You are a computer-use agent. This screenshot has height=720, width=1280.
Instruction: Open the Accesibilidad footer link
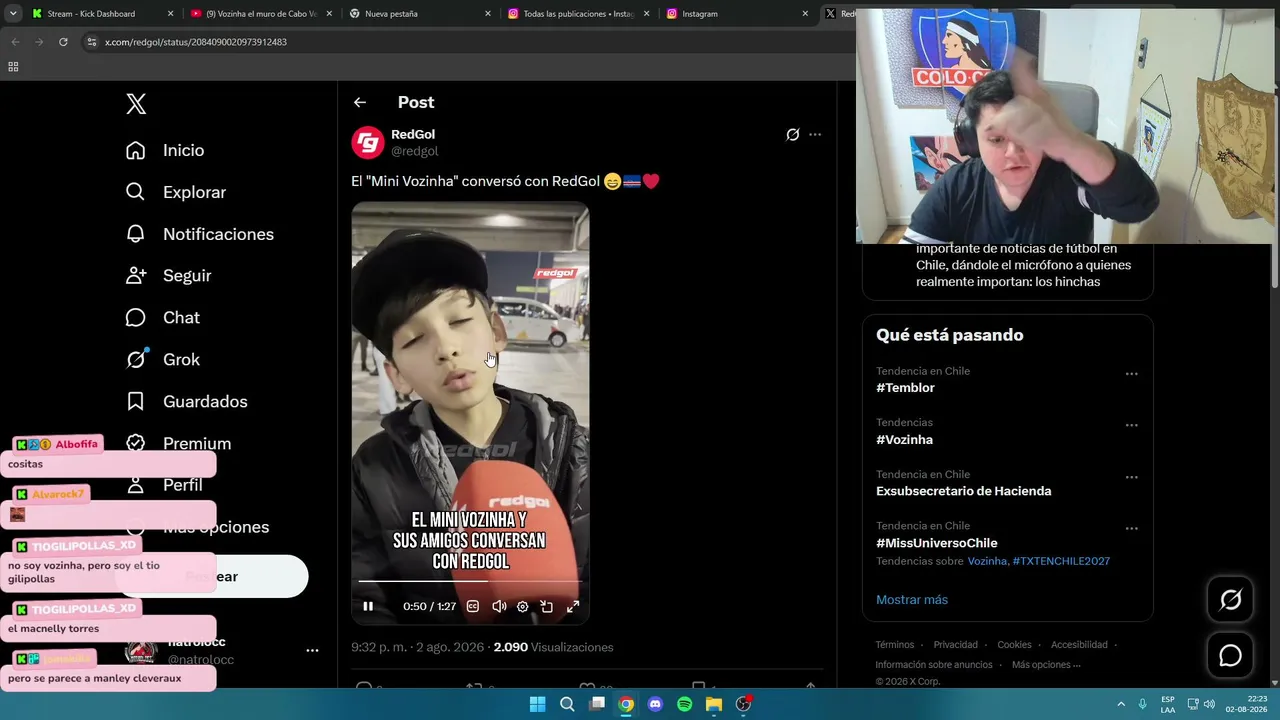coord(1079,645)
